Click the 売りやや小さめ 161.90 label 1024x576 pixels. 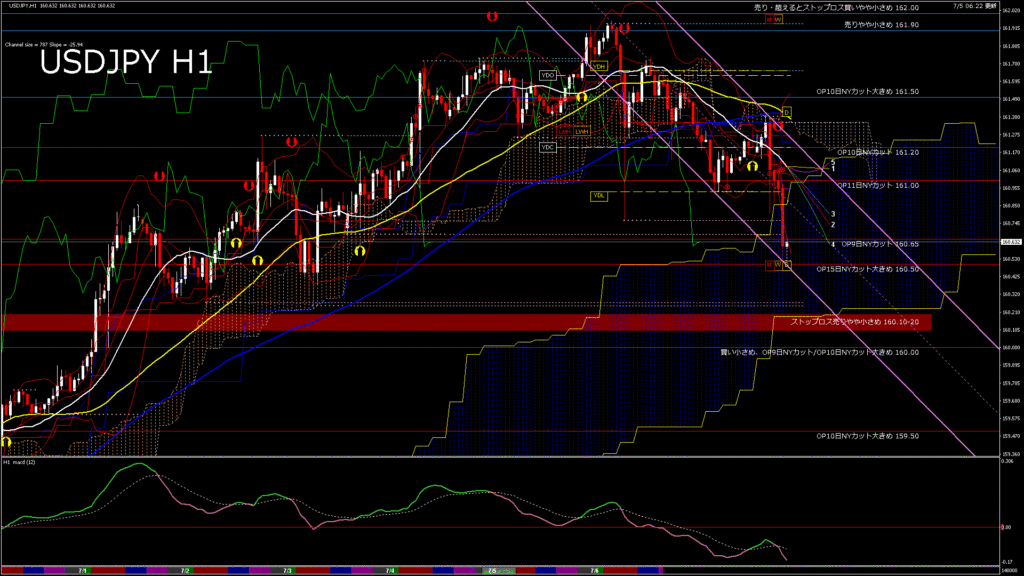click(881, 23)
